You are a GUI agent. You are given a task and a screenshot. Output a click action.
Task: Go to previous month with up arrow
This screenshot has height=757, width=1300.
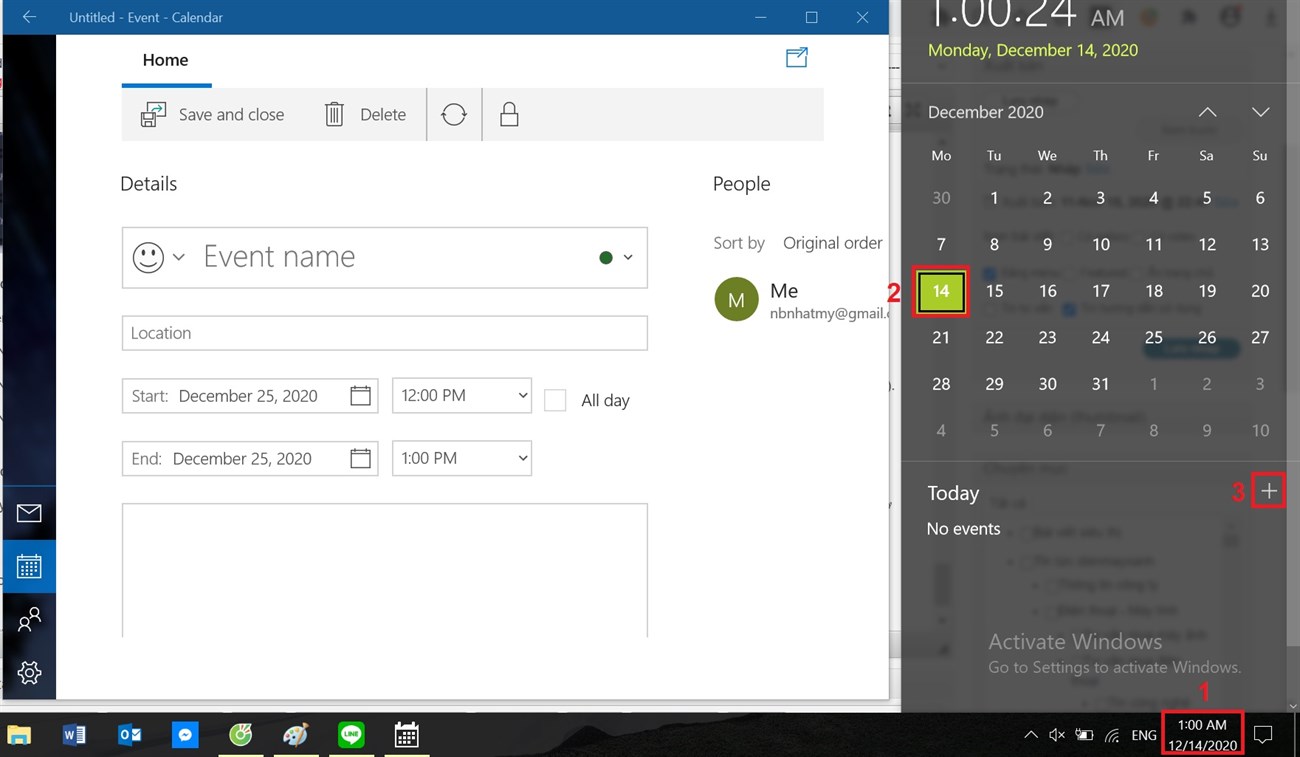coord(1208,112)
